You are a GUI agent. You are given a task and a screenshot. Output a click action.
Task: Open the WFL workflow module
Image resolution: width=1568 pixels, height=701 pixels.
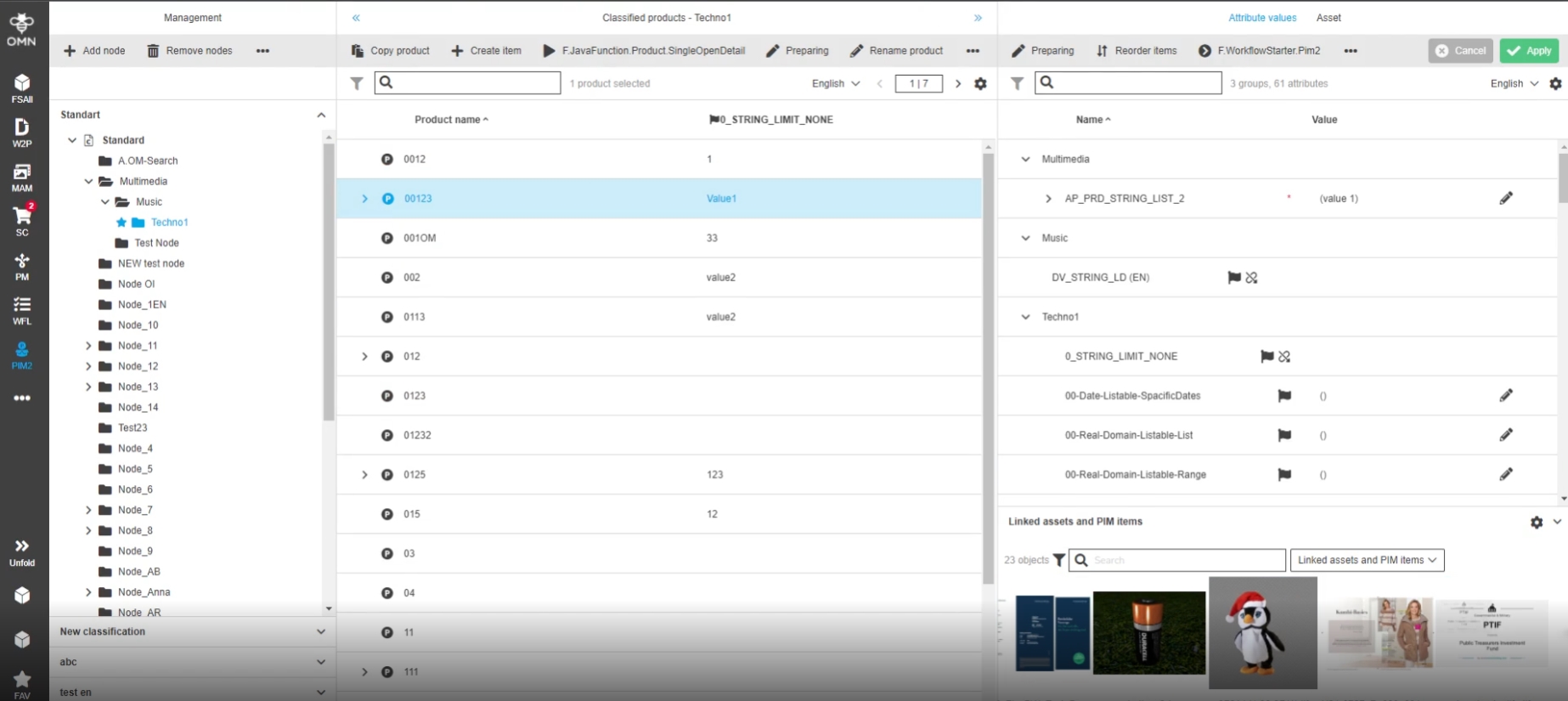(22, 310)
